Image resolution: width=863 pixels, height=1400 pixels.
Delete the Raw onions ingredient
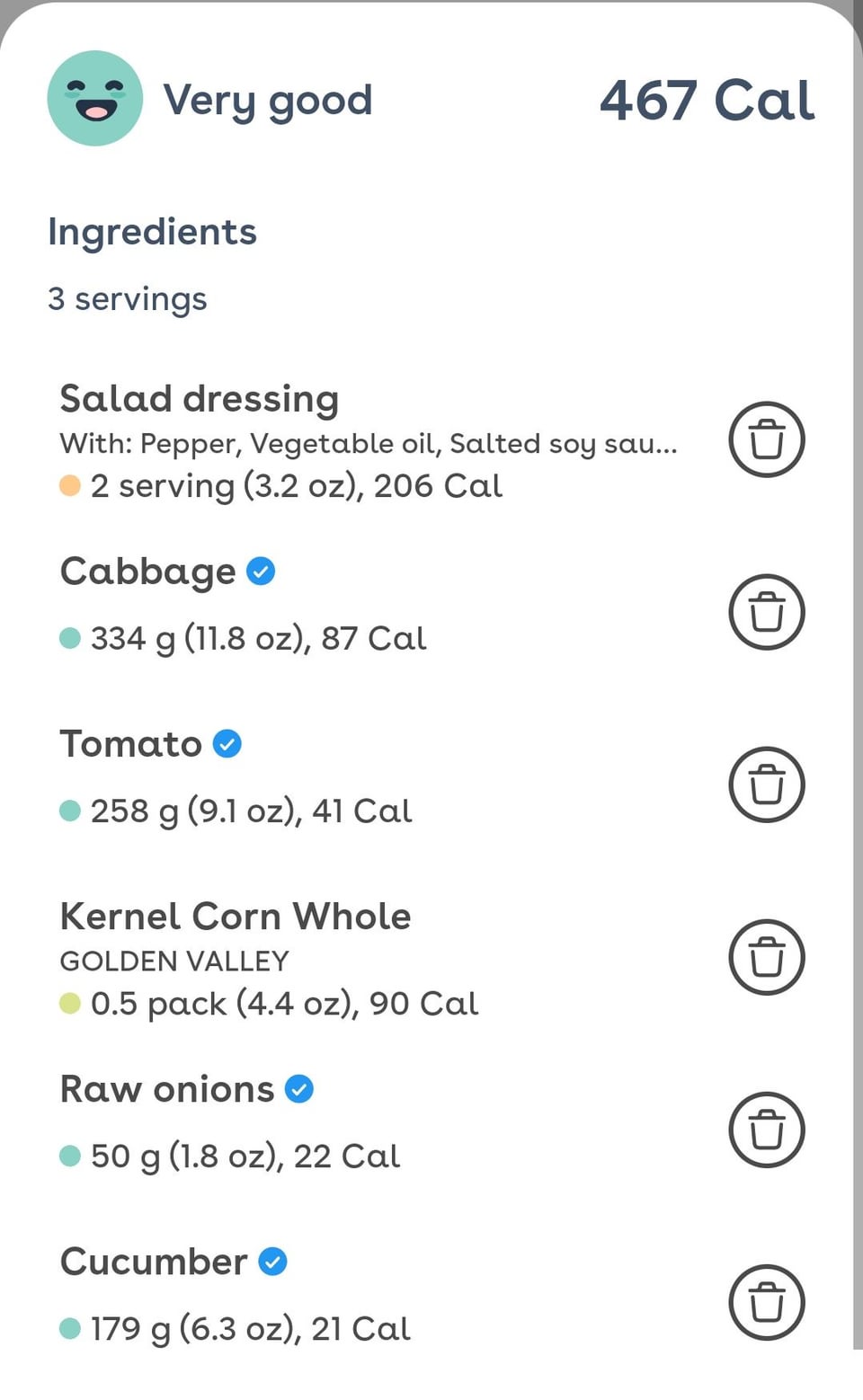pyautogui.click(x=766, y=1130)
